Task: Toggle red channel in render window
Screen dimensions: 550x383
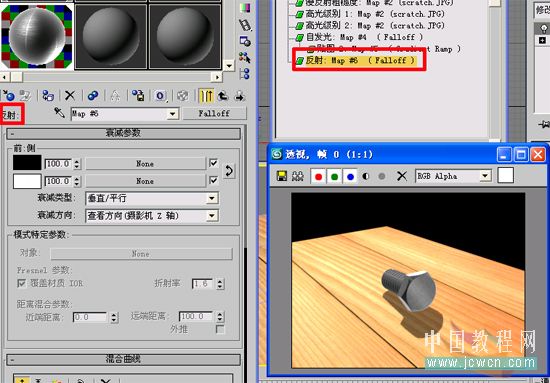Action: 318,176
